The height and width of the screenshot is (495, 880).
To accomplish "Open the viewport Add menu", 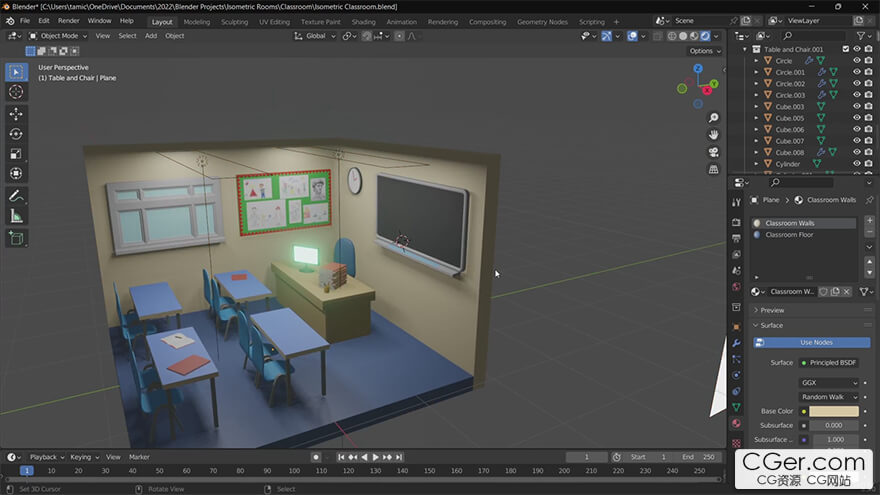I will click(x=151, y=36).
